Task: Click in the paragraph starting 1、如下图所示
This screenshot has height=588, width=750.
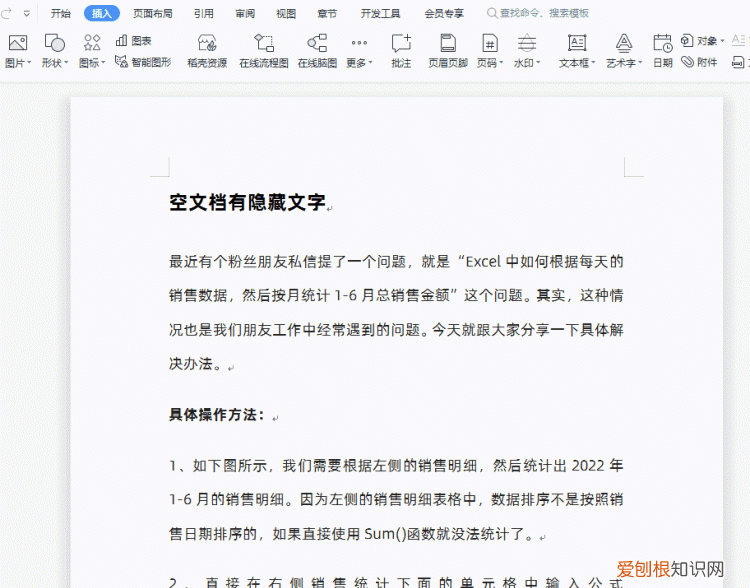Action: [x=396, y=499]
